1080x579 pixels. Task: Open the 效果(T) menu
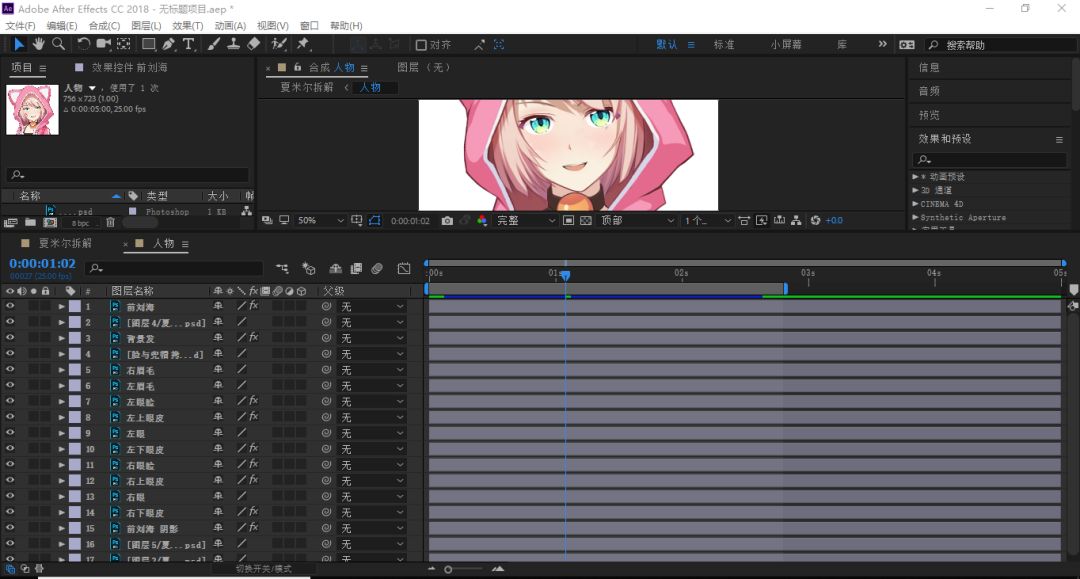187,25
